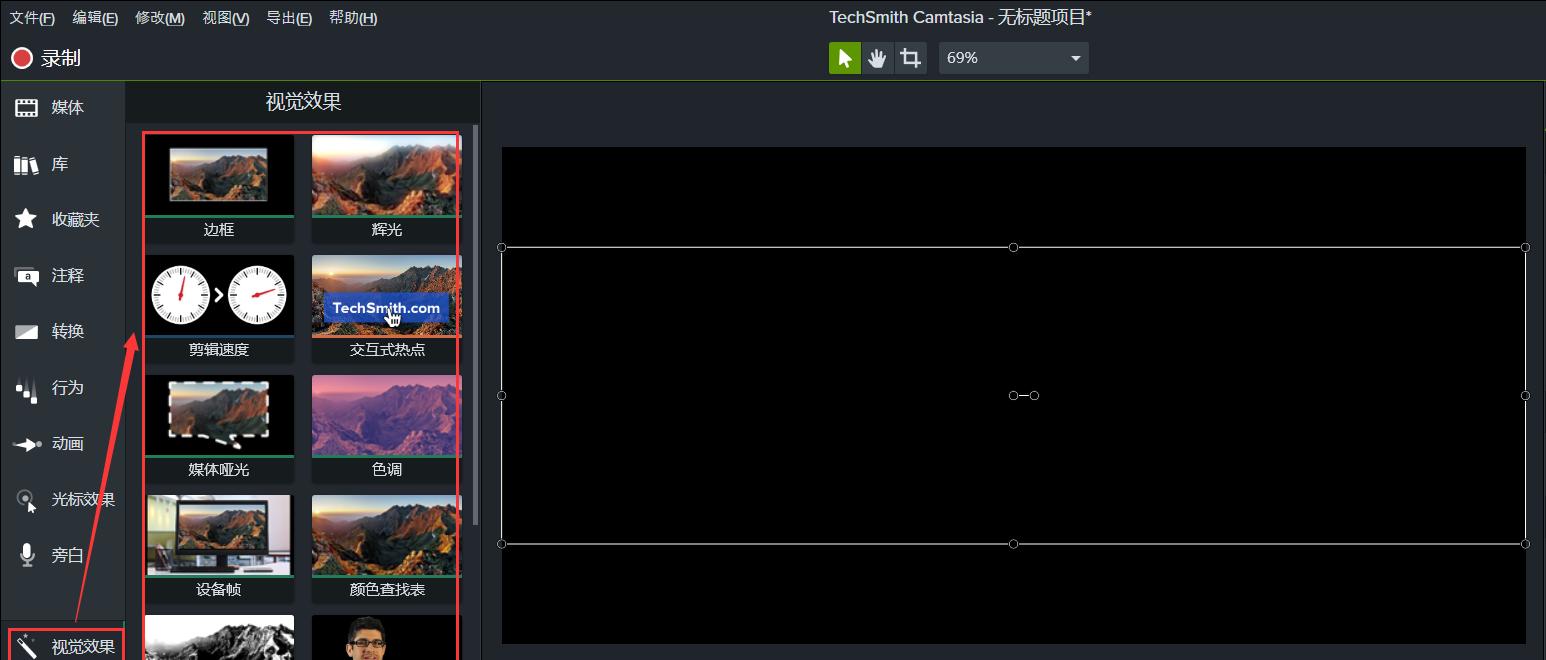
Task: Select the 媒体哑光 media matte effect
Action: click(x=219, y=429)
